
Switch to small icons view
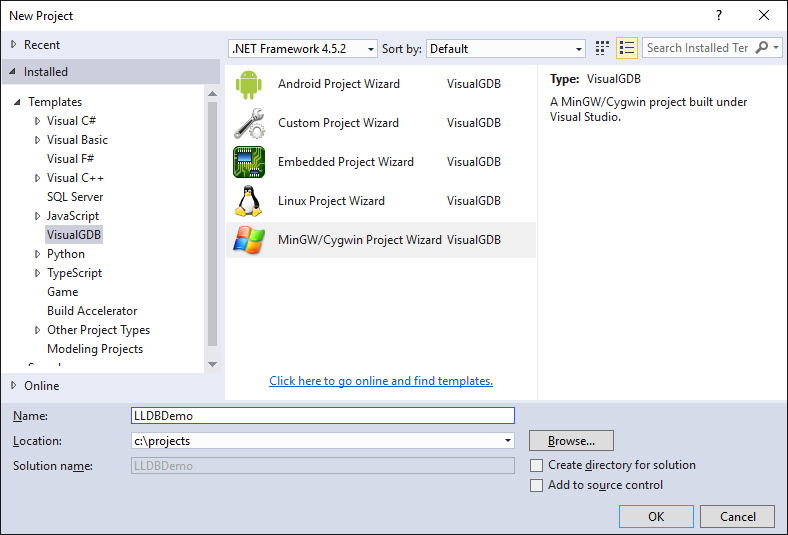point(602,48)
